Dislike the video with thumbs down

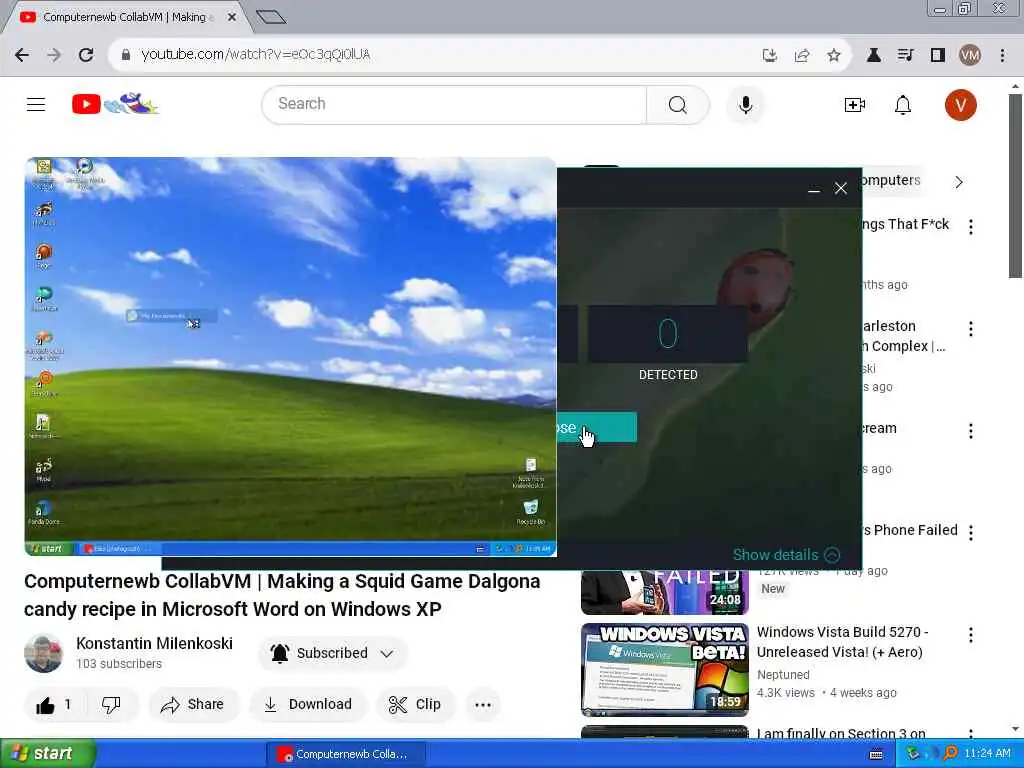(111, 705)
